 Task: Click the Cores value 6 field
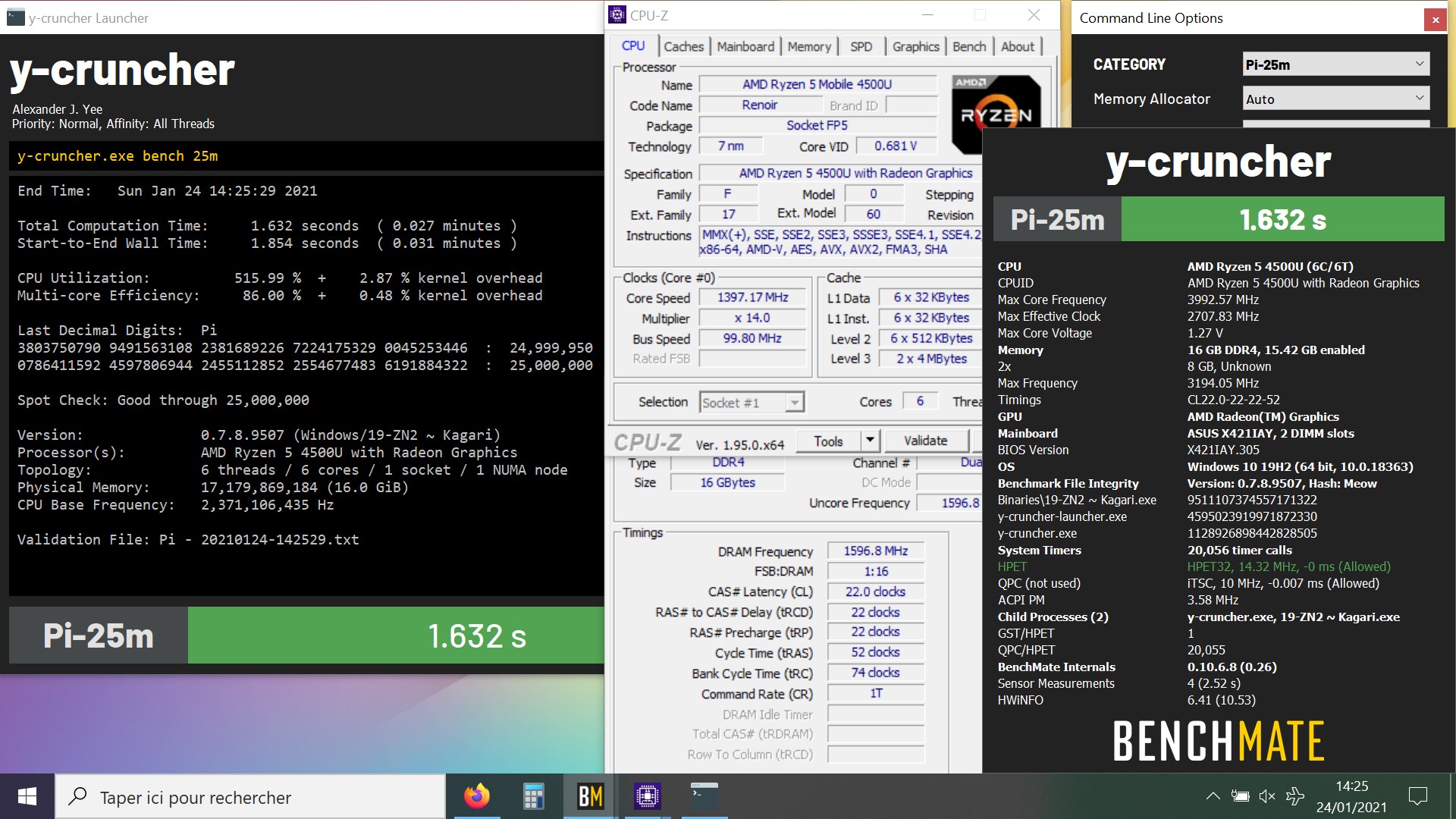(920, 402)
